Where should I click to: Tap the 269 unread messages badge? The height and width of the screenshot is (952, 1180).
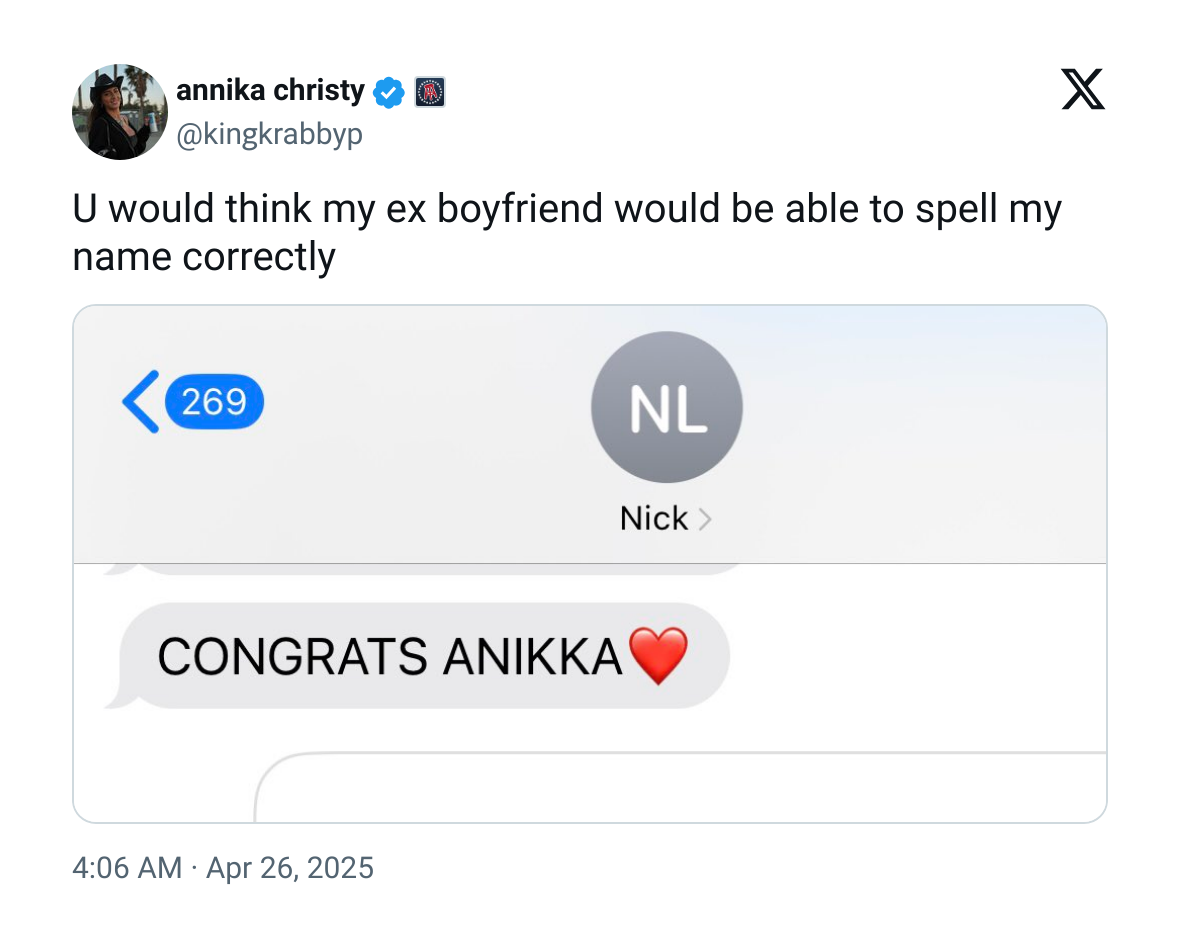click(214, 402)
